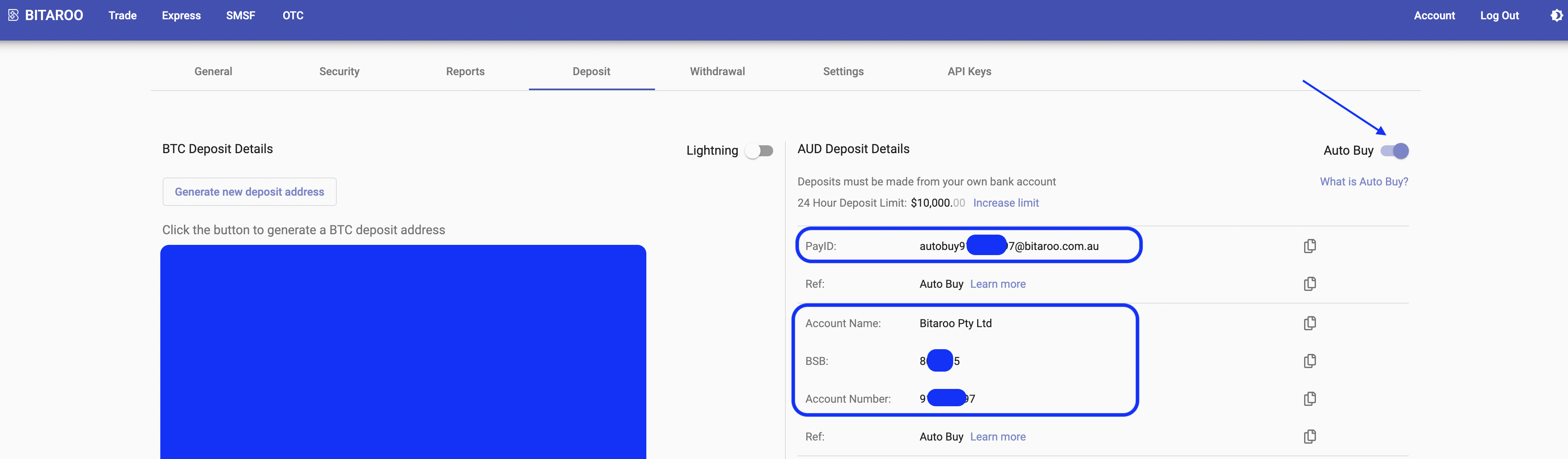Open the Settings tab
1568x459 pixels.
pos(844,71)
